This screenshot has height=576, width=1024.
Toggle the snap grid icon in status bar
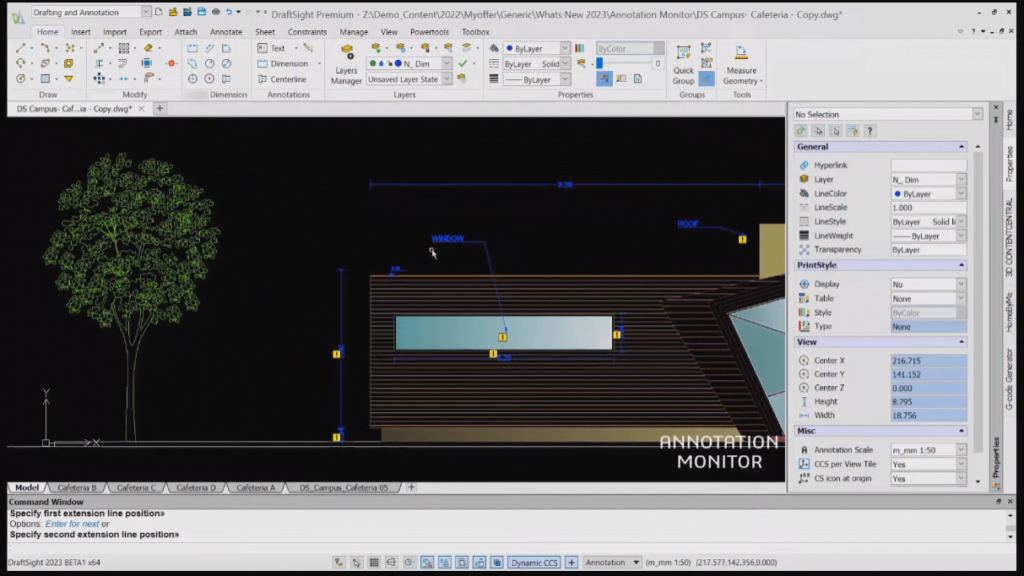(373, 562)
